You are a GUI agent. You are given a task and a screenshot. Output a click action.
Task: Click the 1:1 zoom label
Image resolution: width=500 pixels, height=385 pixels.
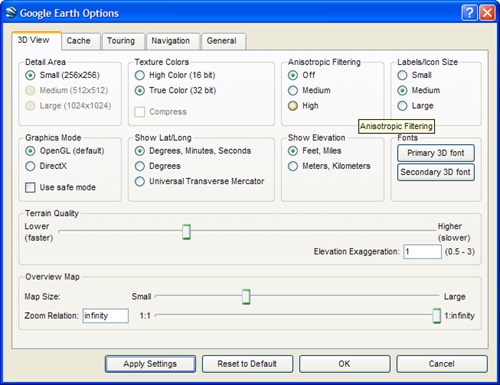click(x=145, y=316)
